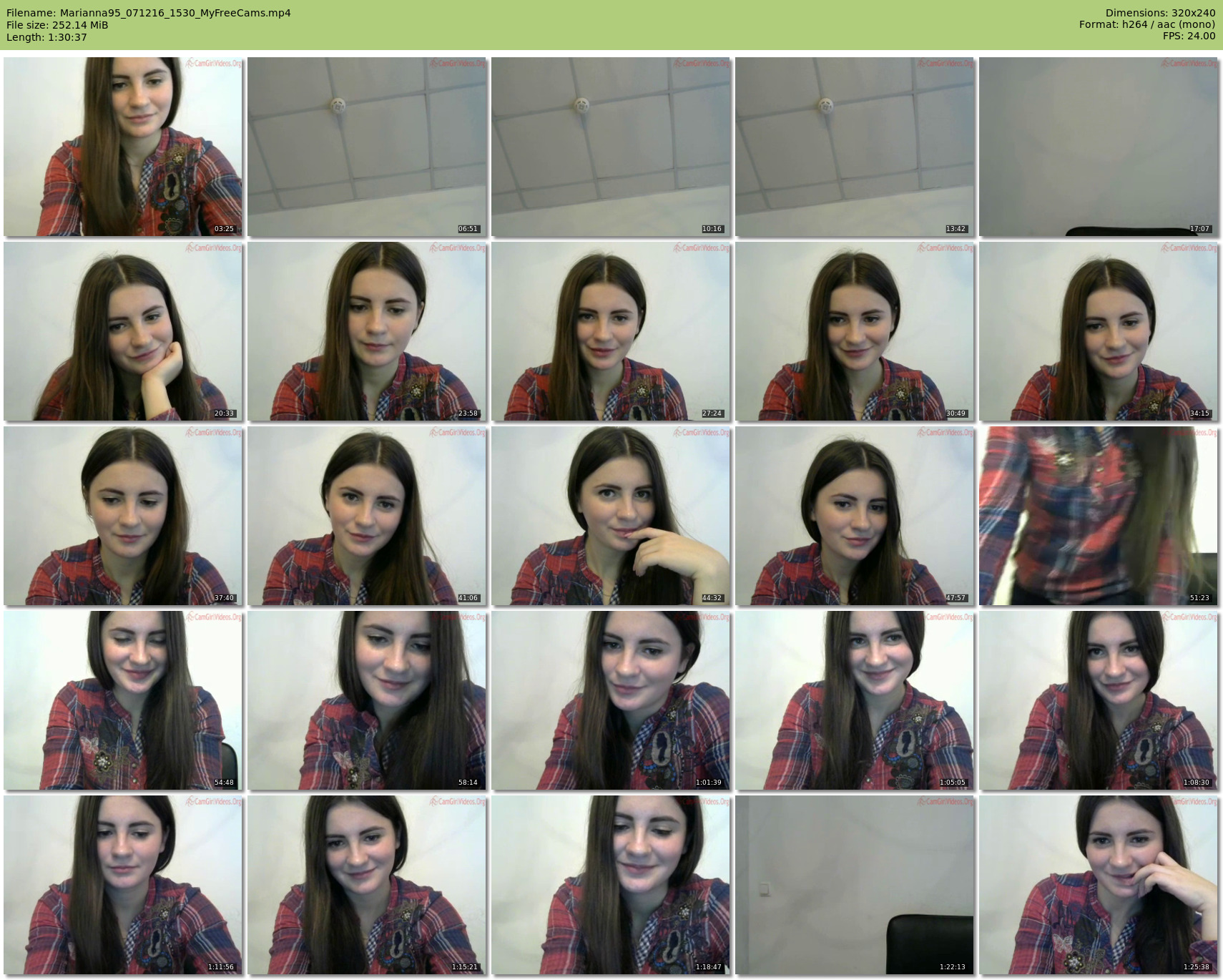Open the thumbnail timestamped 03:25
Screen dimensions: 1223x980
pyautogui.click(x=123, y=147)
